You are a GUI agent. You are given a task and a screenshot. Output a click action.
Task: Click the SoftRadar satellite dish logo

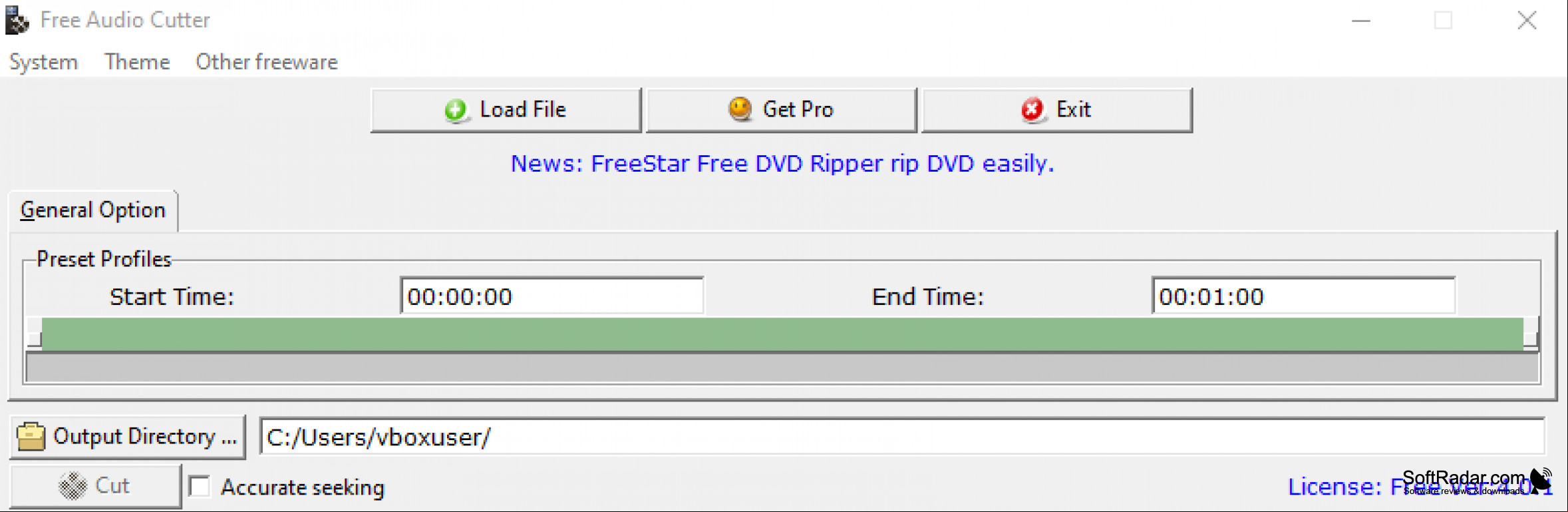point(1541,481)
